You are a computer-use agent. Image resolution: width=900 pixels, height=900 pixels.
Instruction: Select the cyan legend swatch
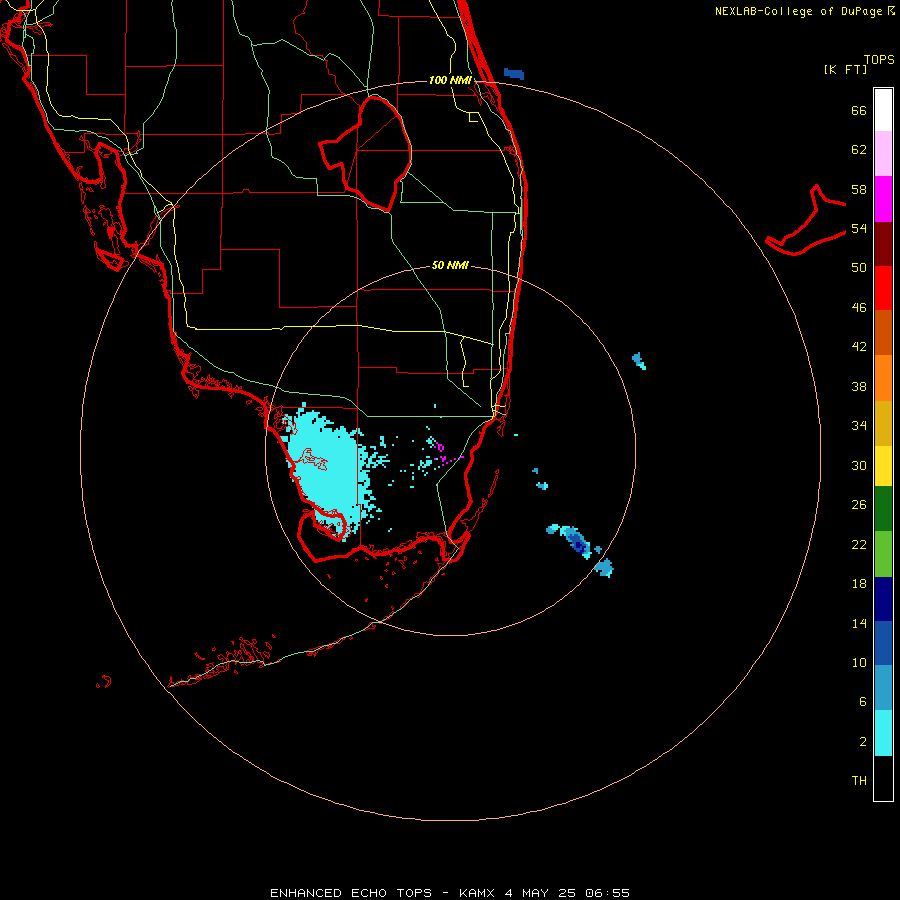[883, 733]
